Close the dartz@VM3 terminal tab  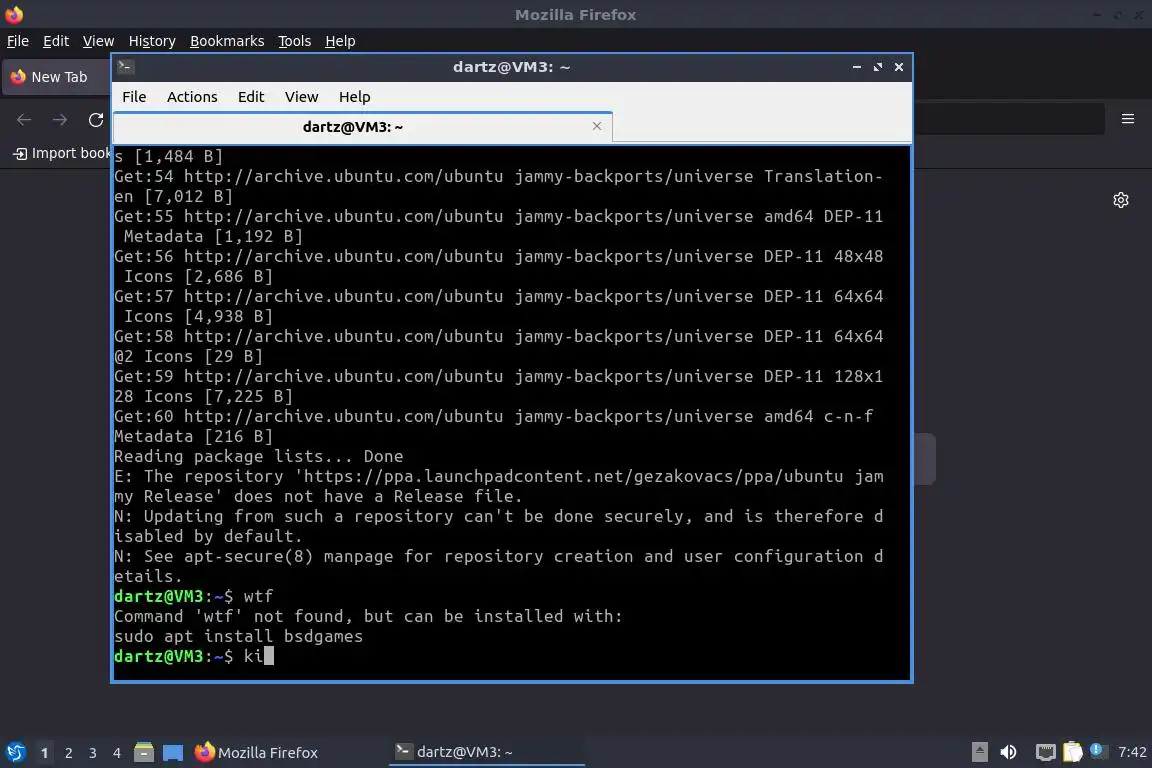597,126
